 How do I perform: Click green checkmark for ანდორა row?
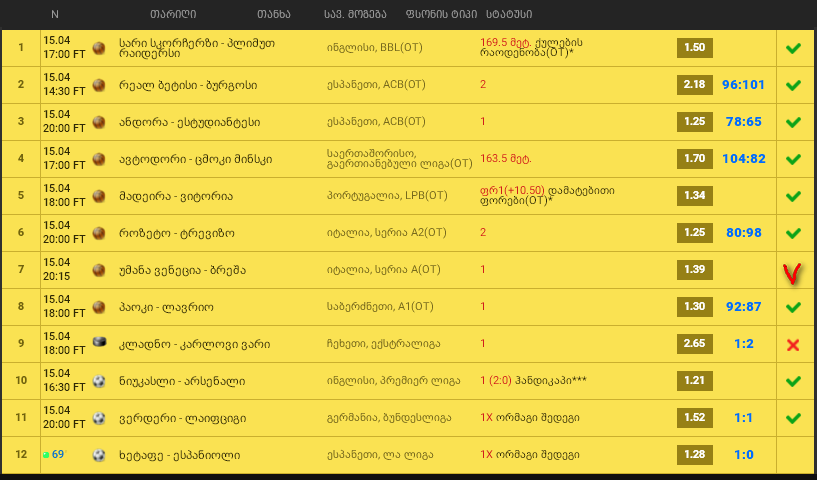coord(793,122)
